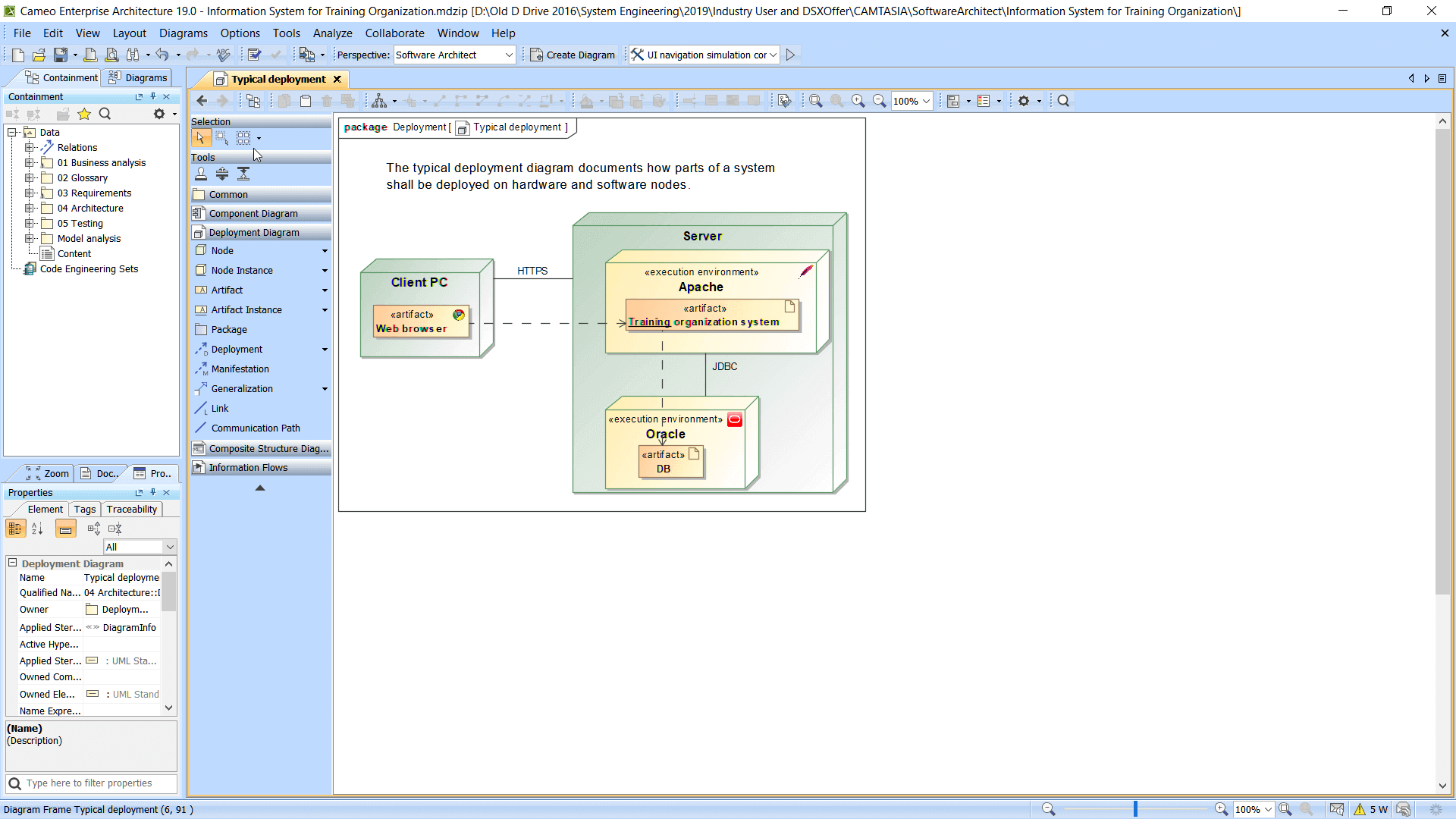This screenshot has height=819, width=1456.
Task: Toggle categorized view in Properties panel
Action: pyautogui.click(x=15, y=529)
